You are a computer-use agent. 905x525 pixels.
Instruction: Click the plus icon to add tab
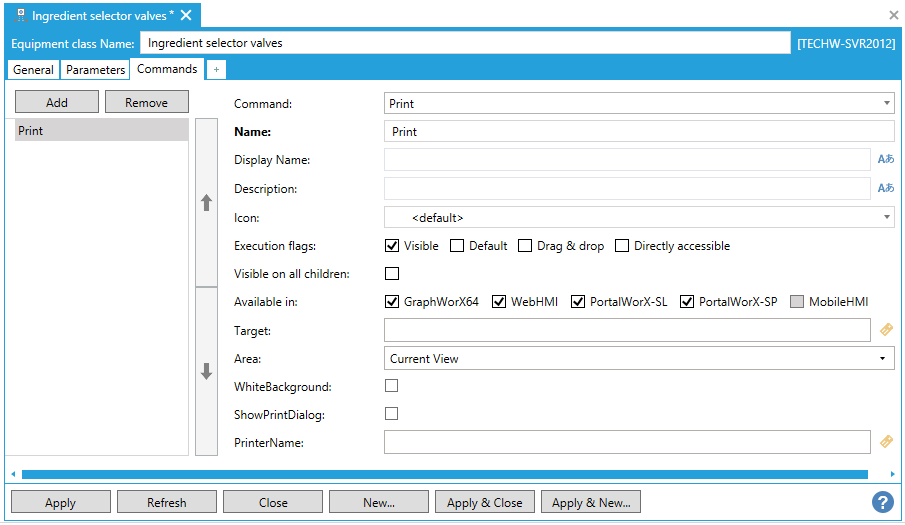coord(217,69)
